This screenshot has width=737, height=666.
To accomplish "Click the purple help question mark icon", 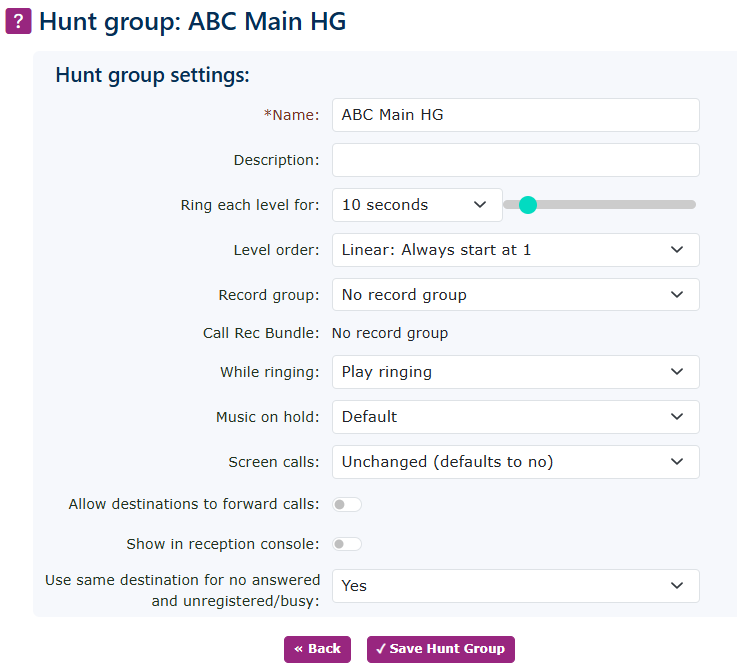I will point(18,20).
